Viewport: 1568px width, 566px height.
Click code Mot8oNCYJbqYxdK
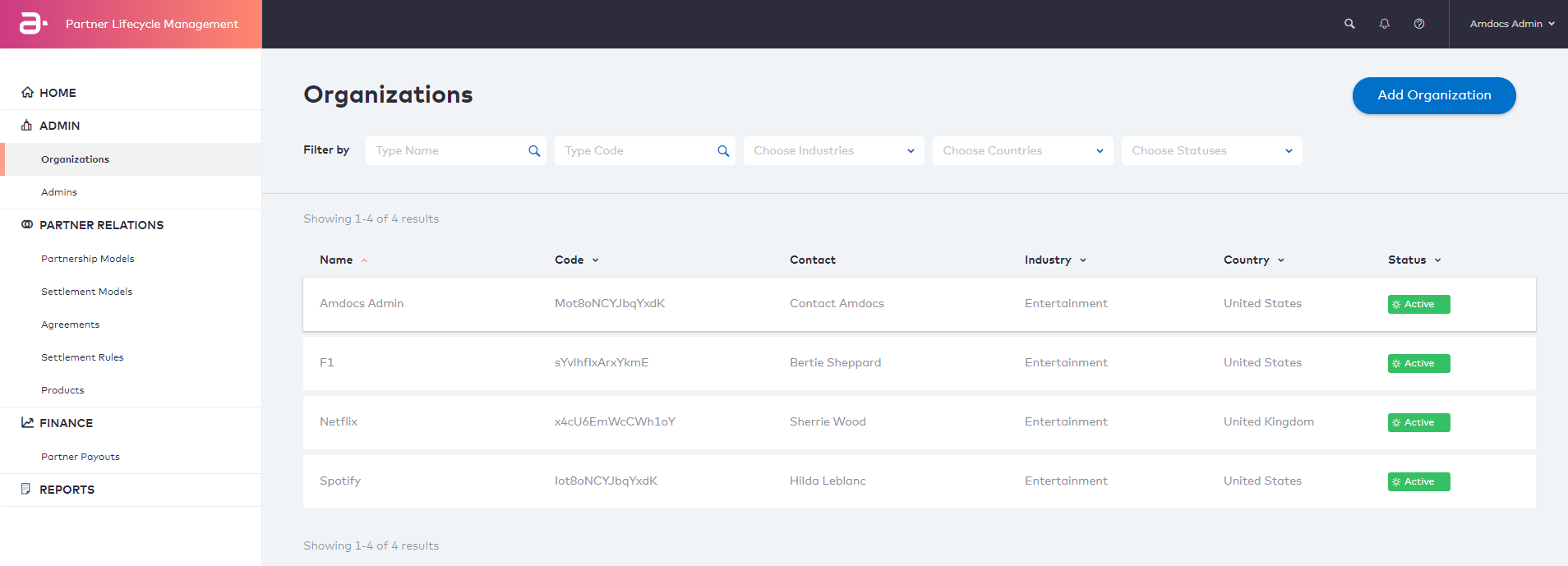click(610, 303)
